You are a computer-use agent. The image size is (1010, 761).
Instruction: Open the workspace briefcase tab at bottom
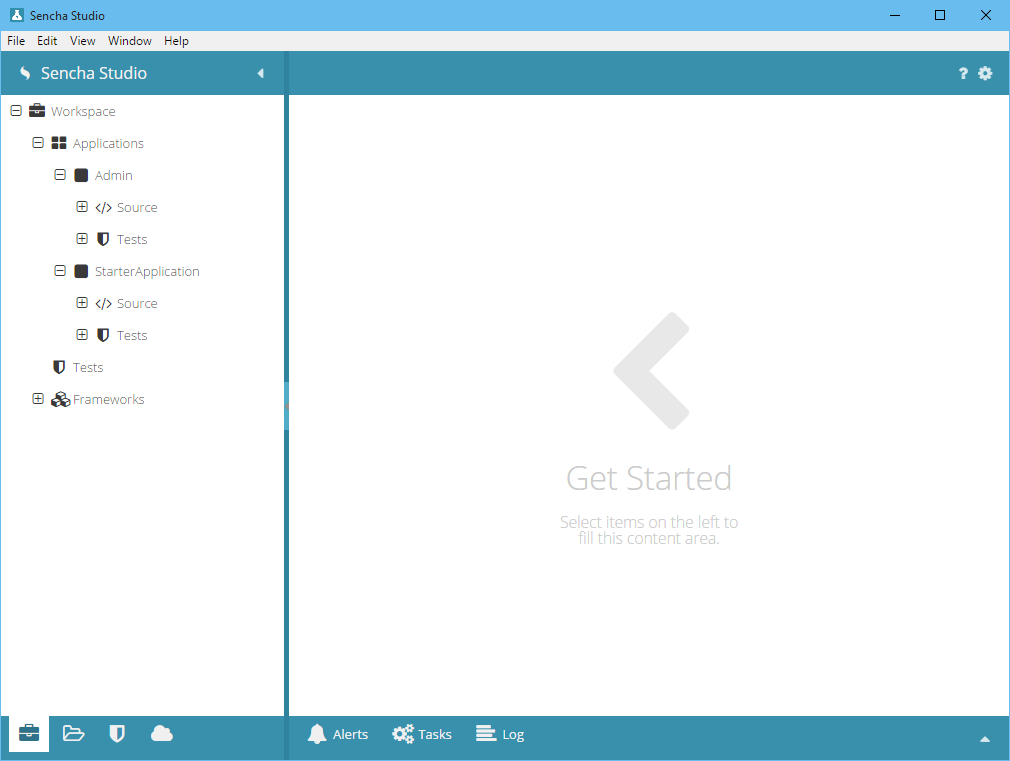pyautogui.click(x=29, y=733)
